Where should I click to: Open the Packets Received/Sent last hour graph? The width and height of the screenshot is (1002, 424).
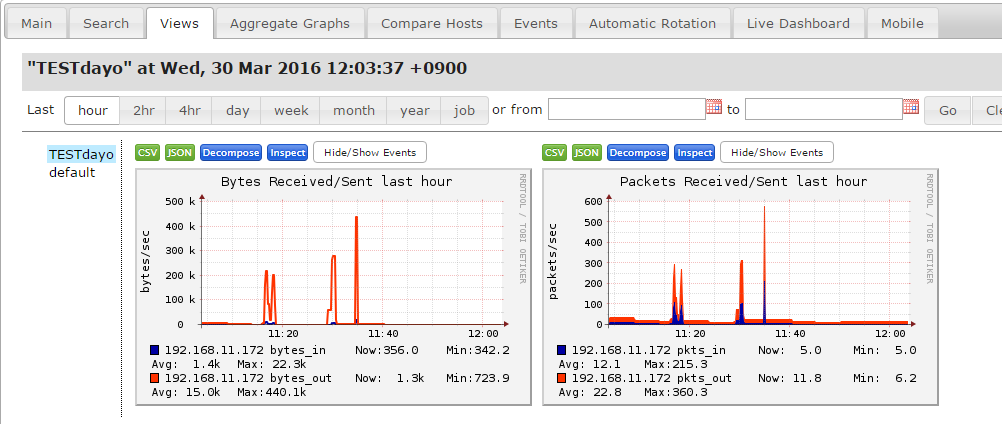point(741,287)
